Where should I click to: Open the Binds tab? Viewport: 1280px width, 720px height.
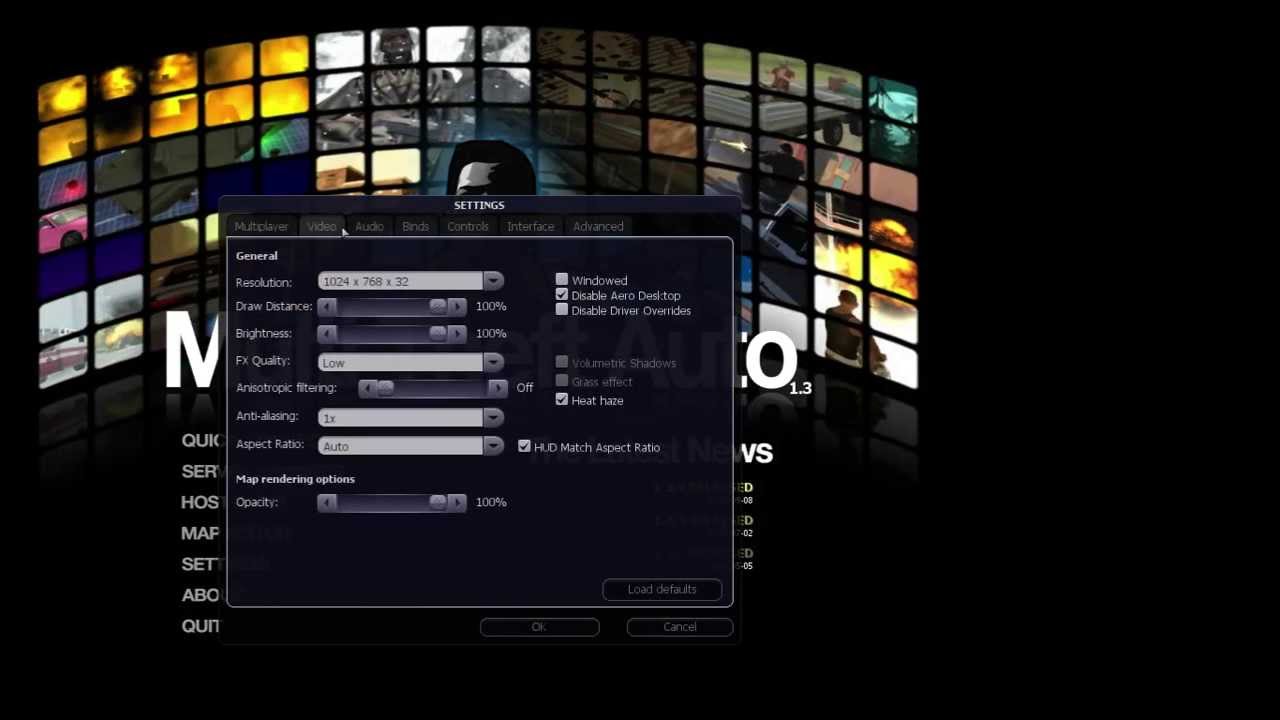click(x=415, y=227)
